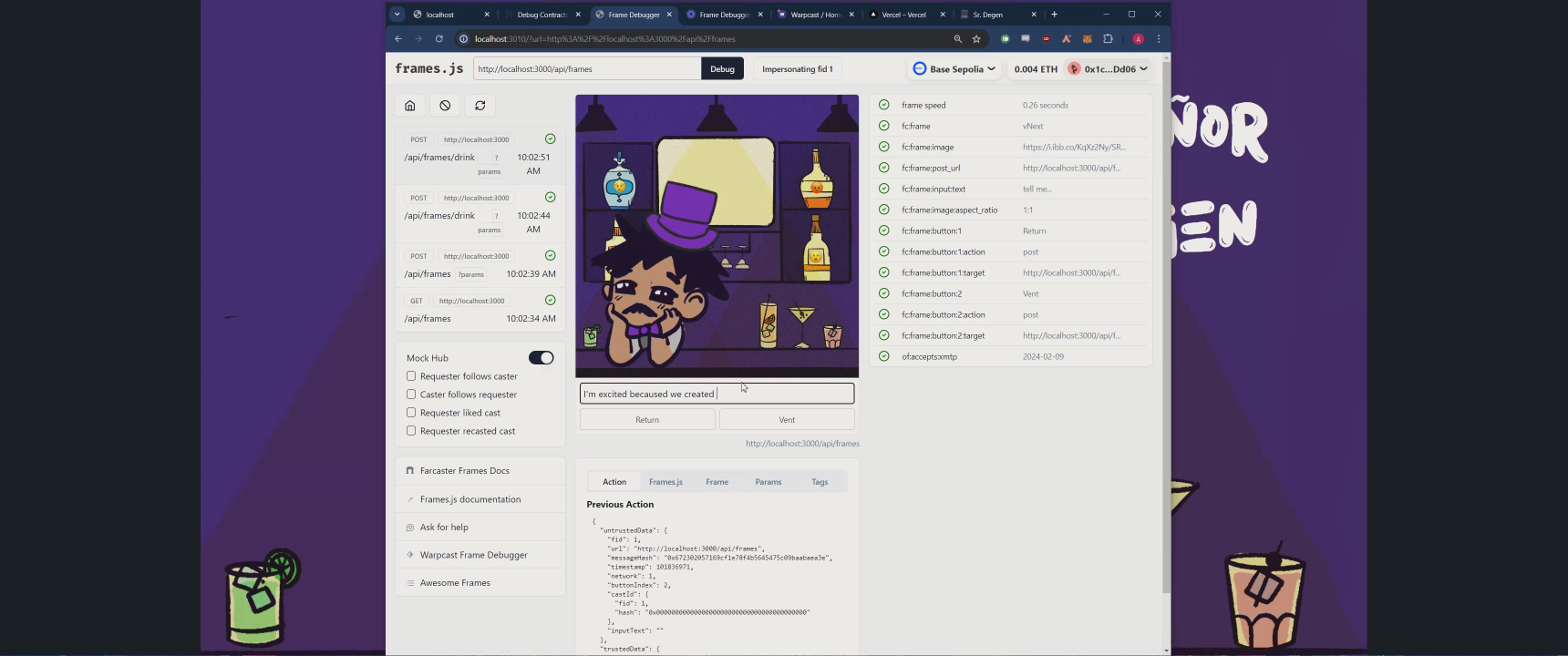This screenshot has width=1568, height=656.
Task: Click the Vent frame button
Action: click(787, 420)
